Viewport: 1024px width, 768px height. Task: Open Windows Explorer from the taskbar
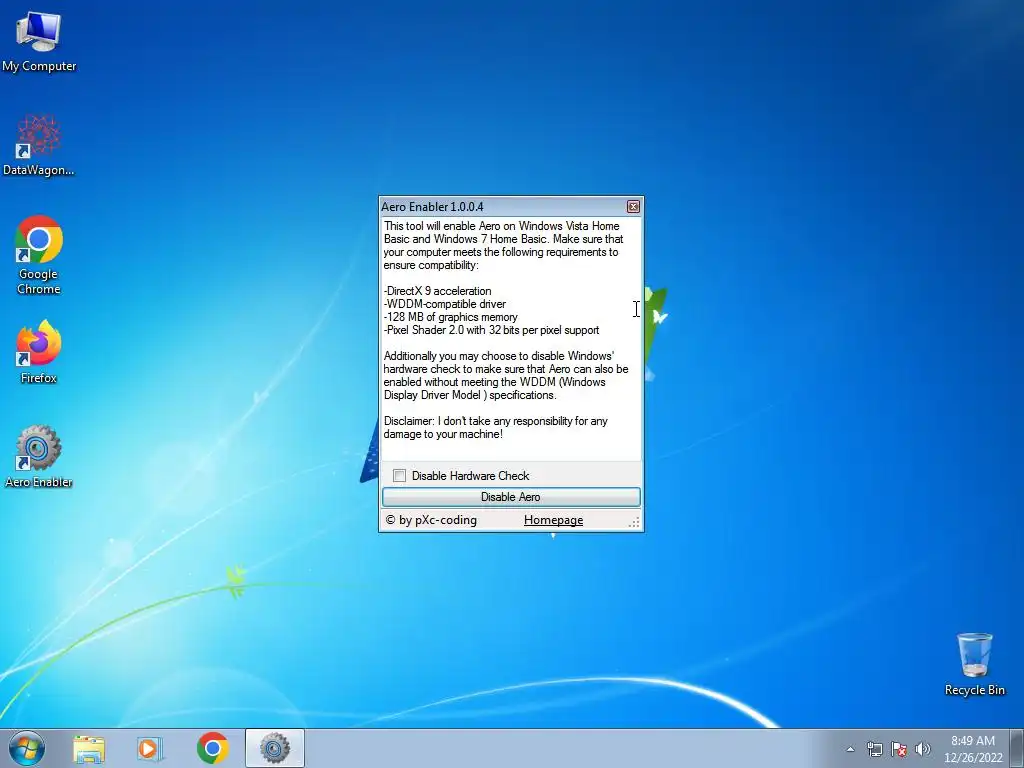pyautogui.click(x=89, y=749)
